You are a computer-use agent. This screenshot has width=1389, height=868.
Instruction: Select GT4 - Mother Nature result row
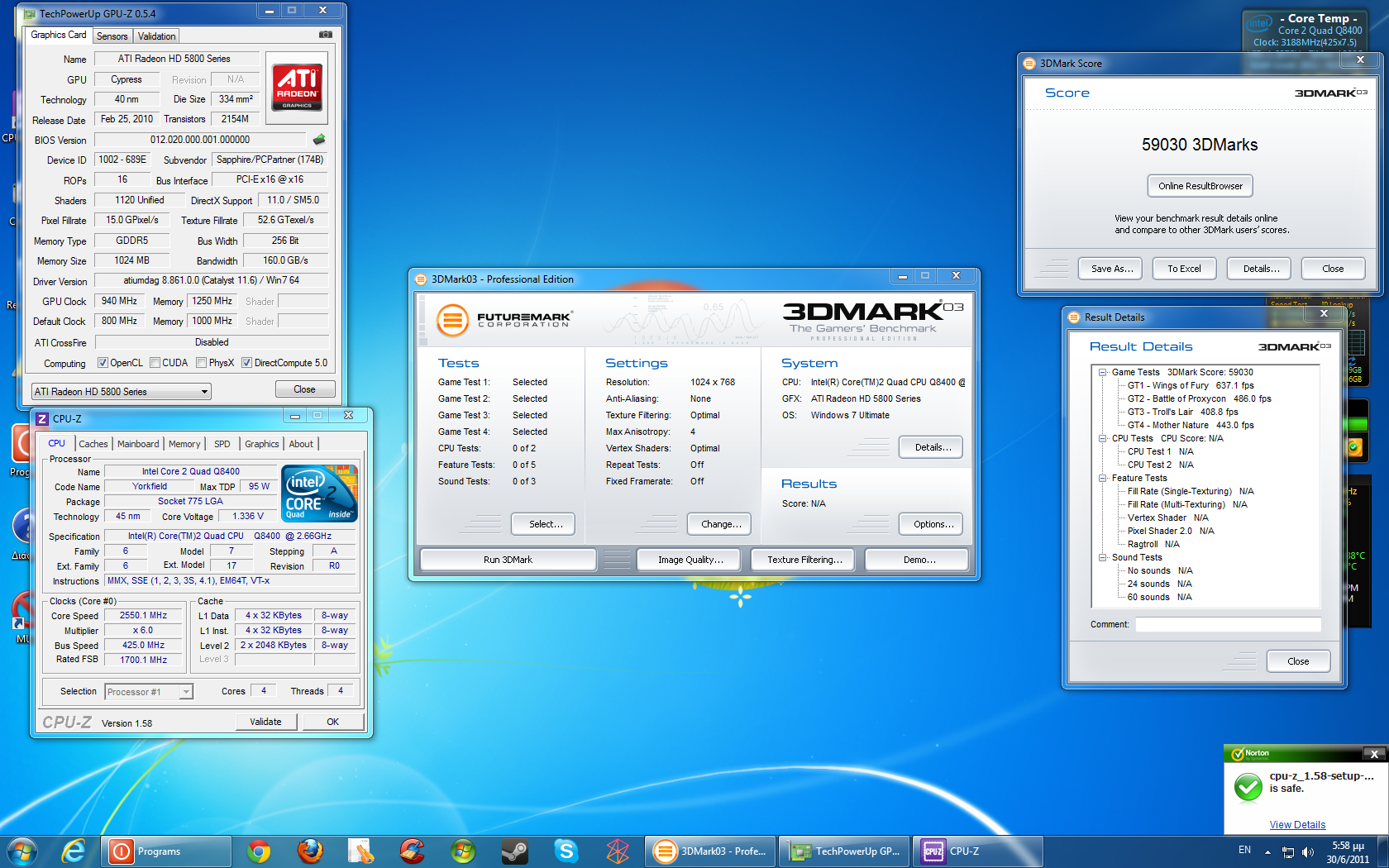click(1191, 426)
